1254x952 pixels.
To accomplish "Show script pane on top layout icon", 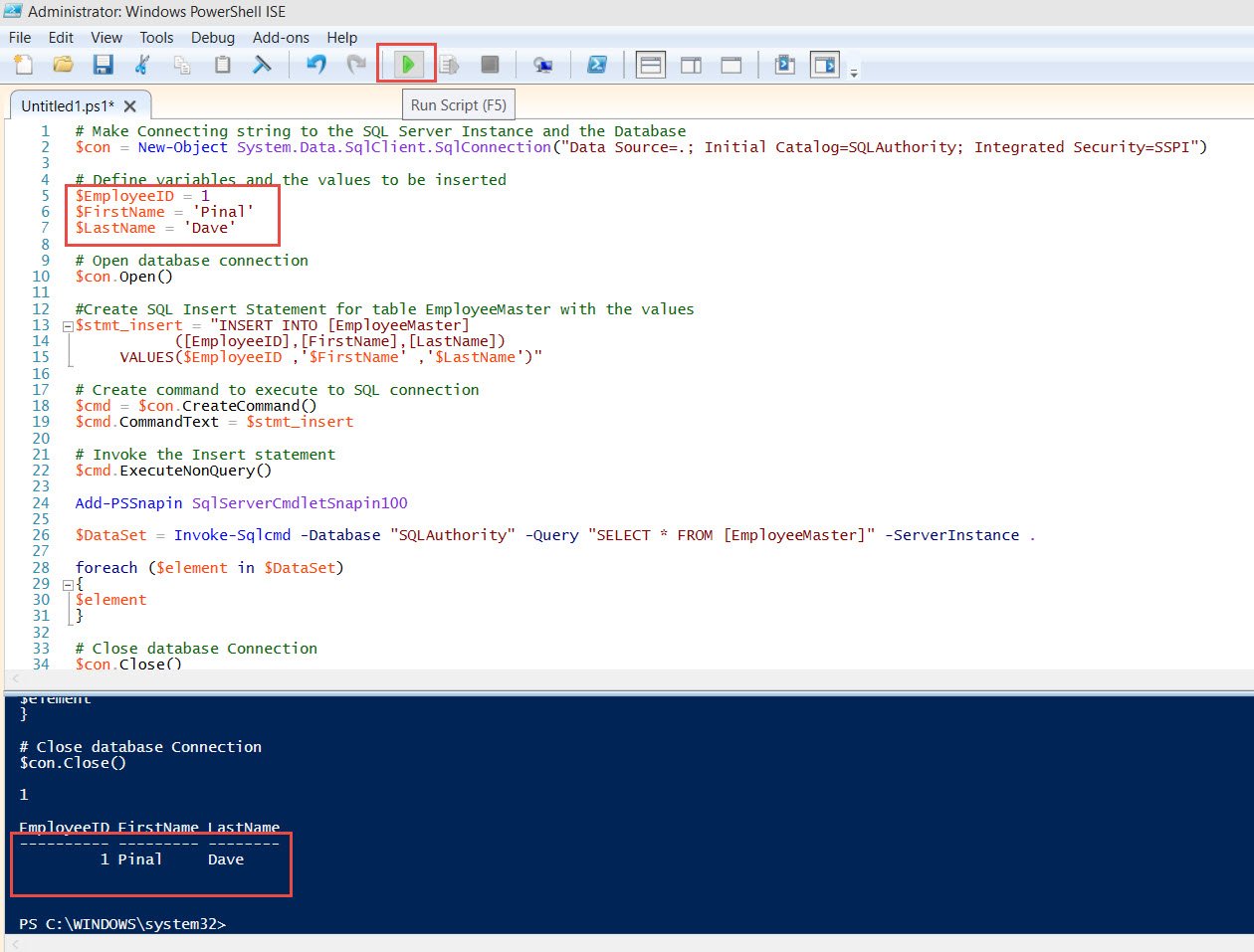I will coord(651,65).
